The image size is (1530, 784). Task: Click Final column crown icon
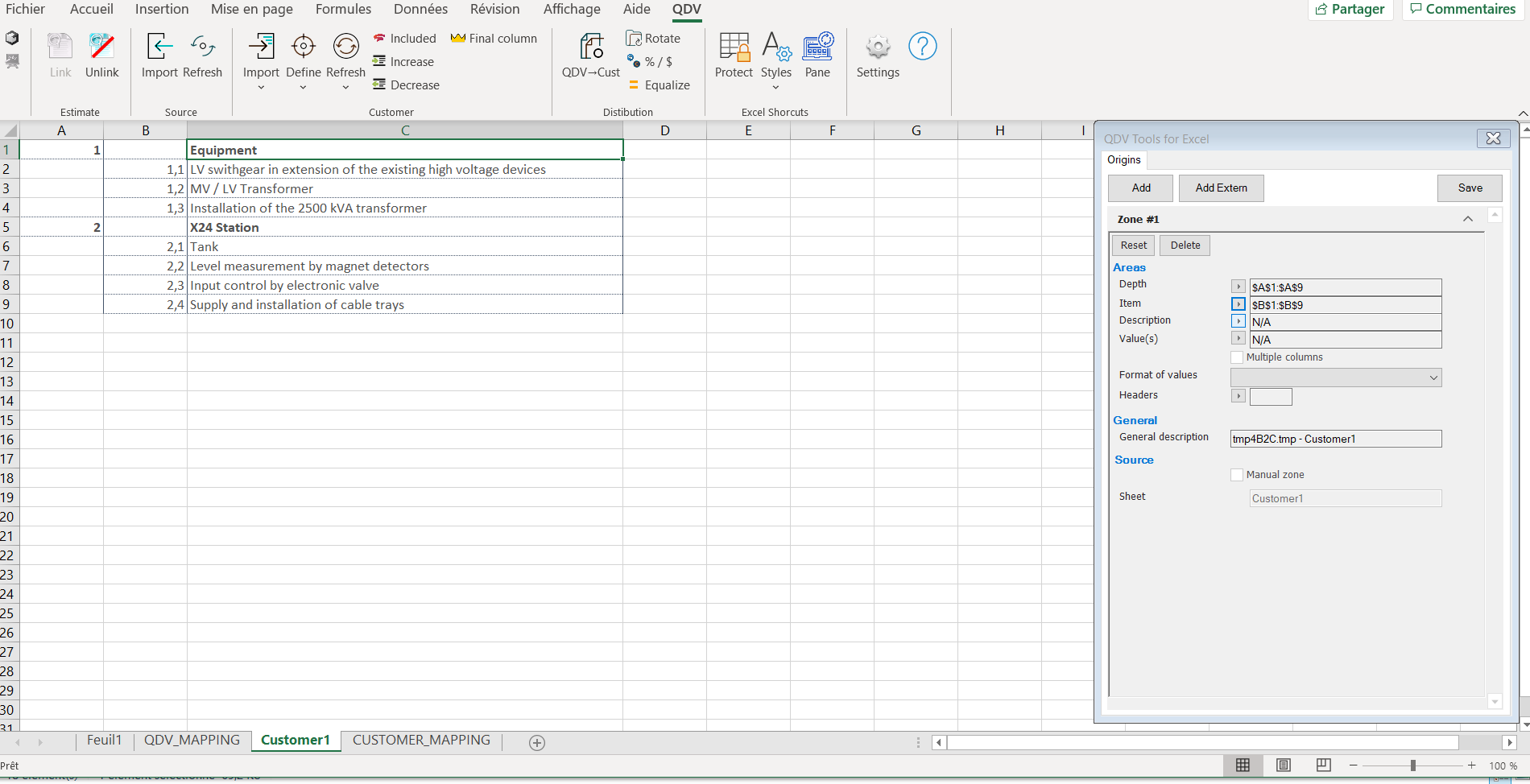pos(458,38)
